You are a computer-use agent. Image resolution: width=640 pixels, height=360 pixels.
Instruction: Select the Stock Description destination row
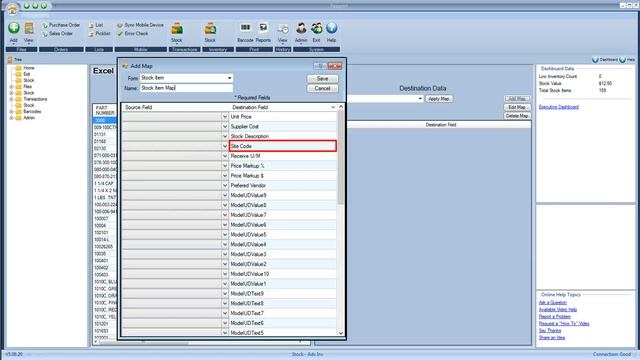[x=282, y=136]
